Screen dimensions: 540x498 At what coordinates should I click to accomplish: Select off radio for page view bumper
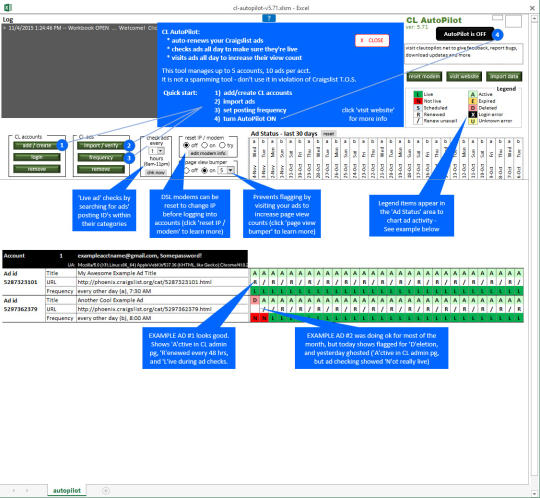(186, 170)
